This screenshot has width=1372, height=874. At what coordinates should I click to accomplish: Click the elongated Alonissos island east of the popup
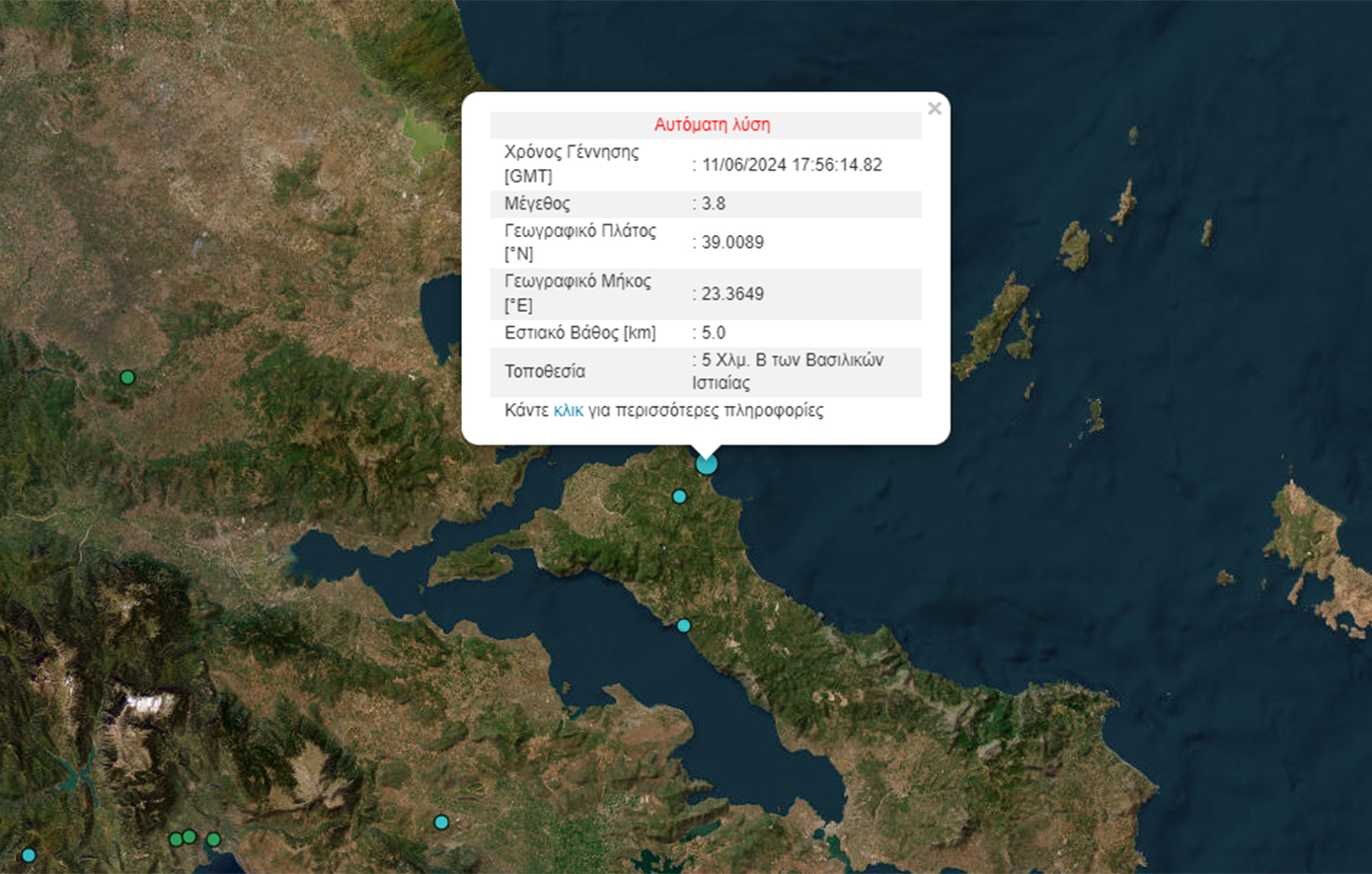[x=992, y=326]
